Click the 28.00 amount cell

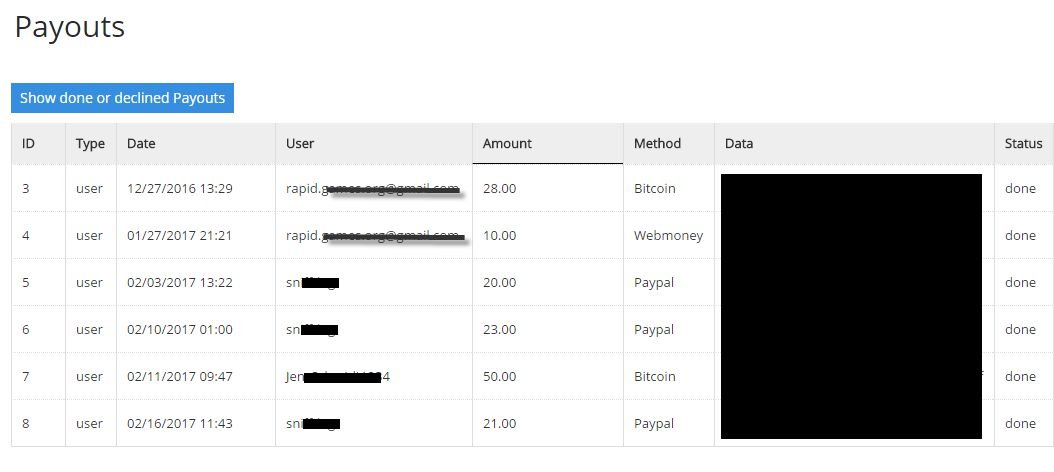click(x=499, y=189)
